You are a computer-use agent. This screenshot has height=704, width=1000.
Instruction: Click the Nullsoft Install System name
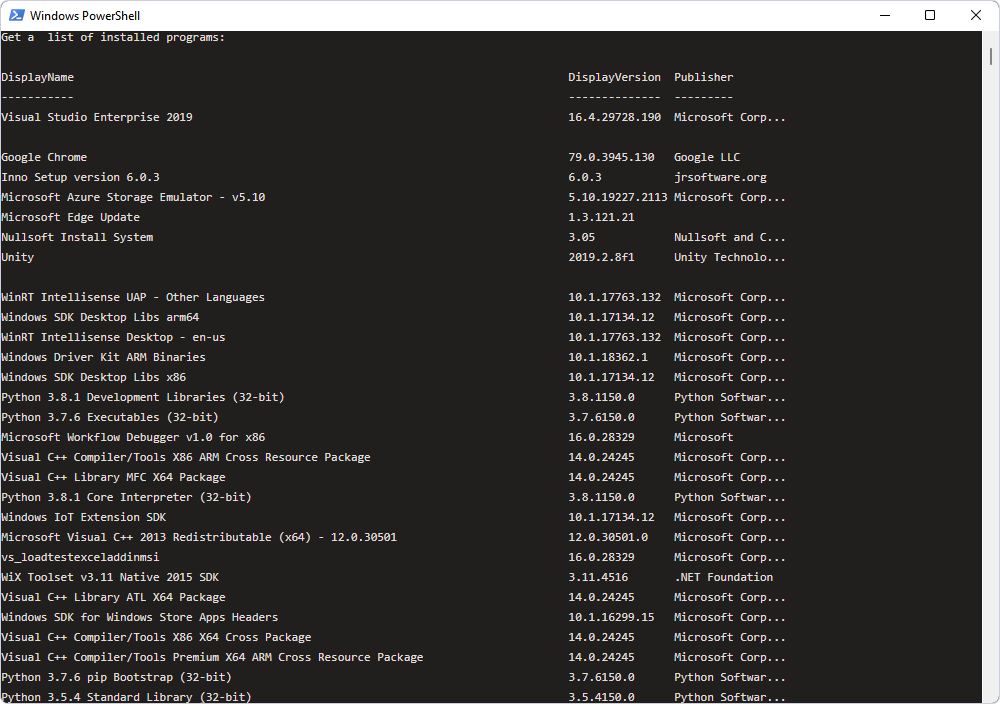[77, 237]
